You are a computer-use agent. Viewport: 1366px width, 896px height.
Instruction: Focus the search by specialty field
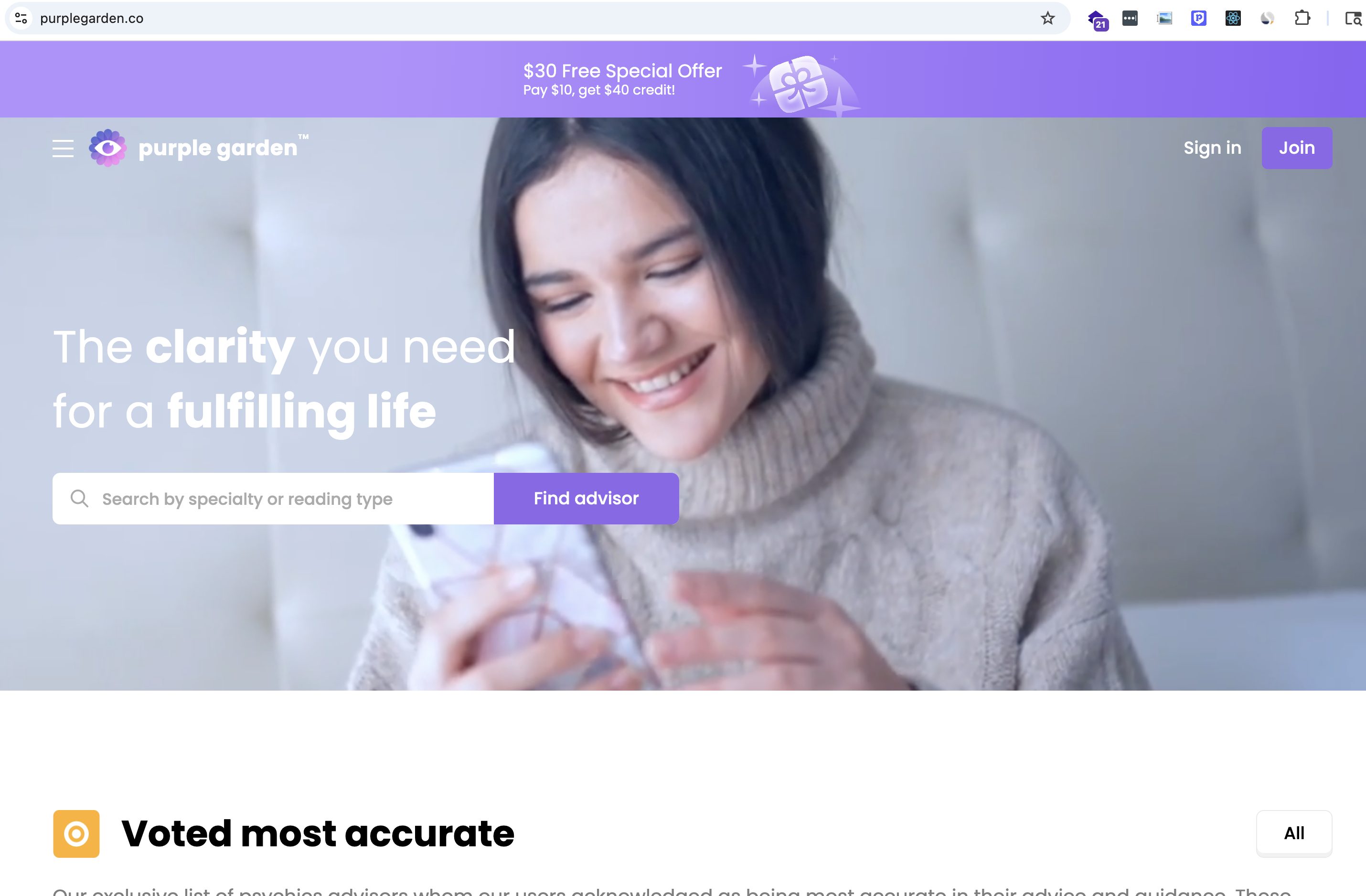(x=273, y=498)
